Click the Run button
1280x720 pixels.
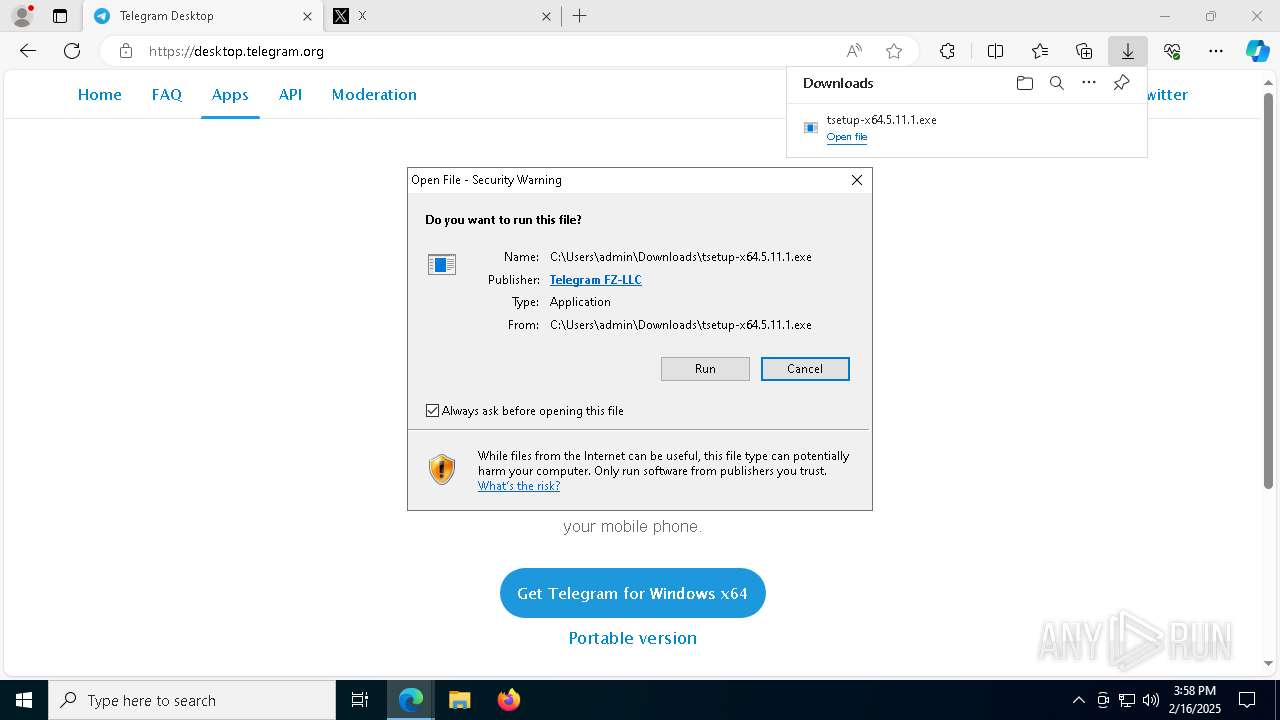click(x=705, y=369)
